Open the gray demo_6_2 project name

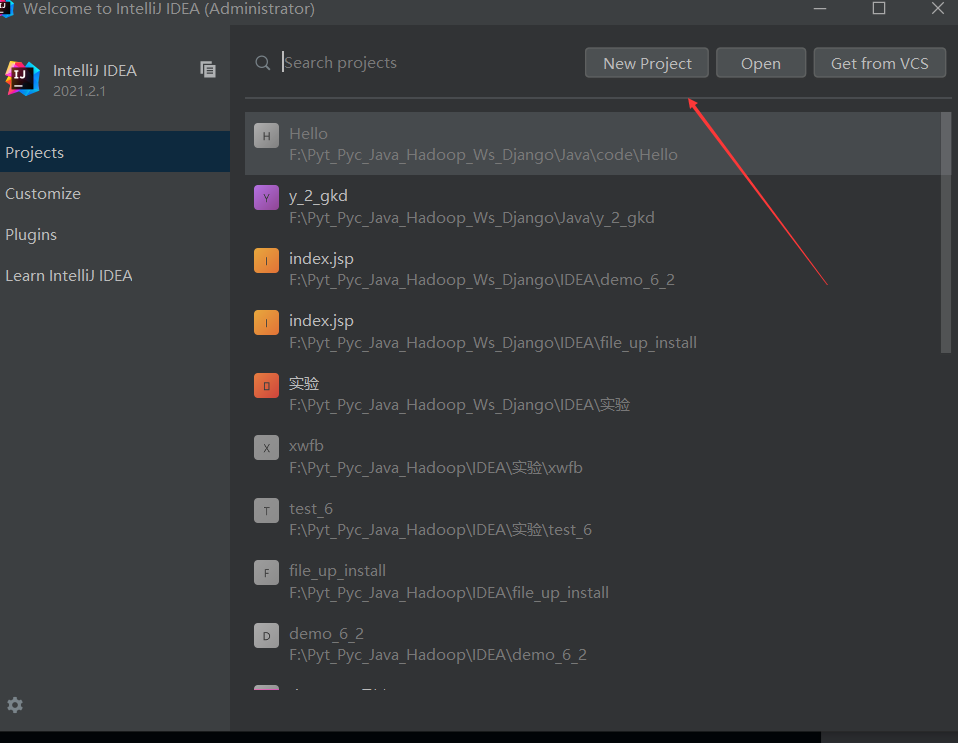pyautogui.click(x=326, y=634)
